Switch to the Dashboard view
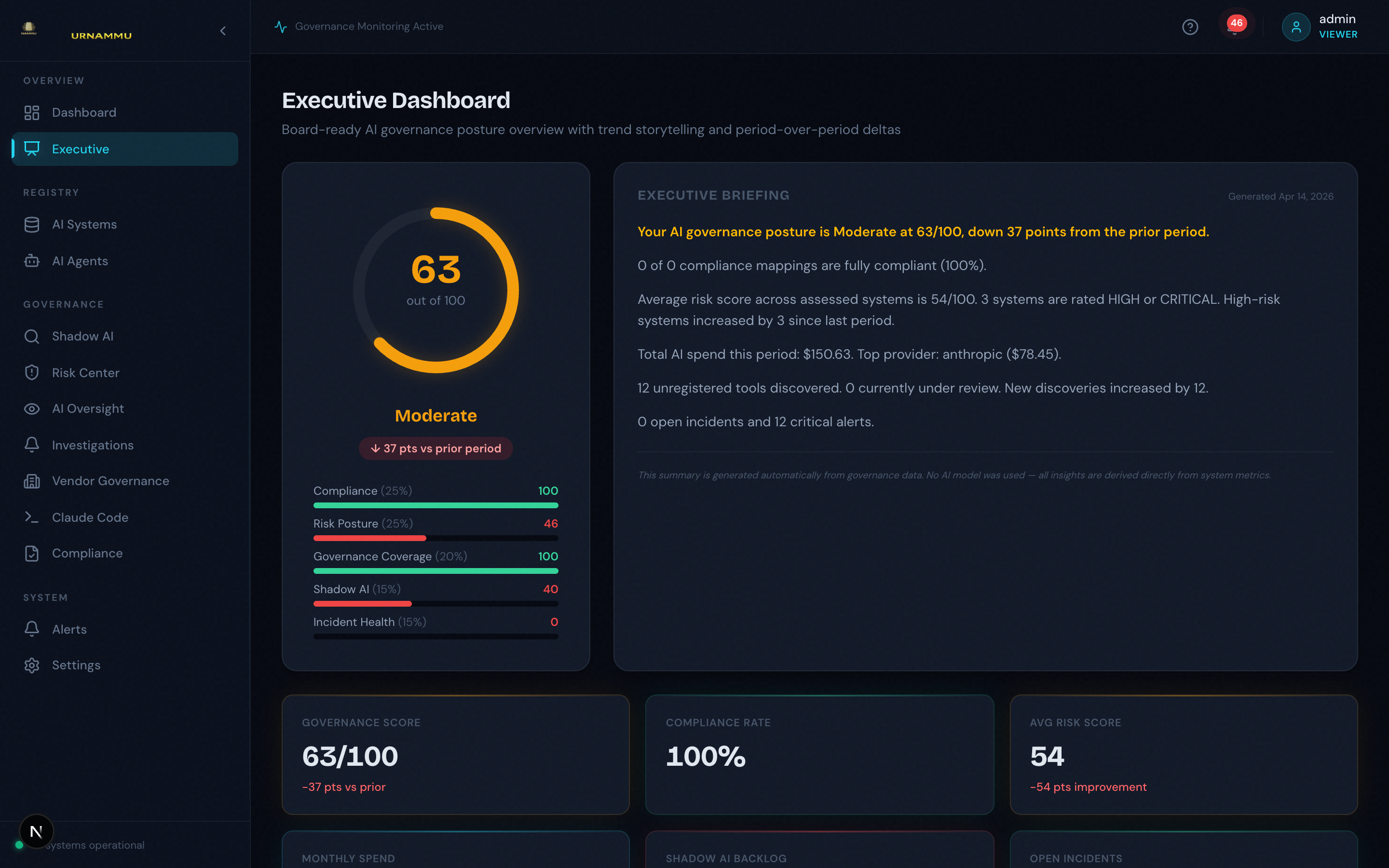The image size is (1389, 868). point(84,112)
